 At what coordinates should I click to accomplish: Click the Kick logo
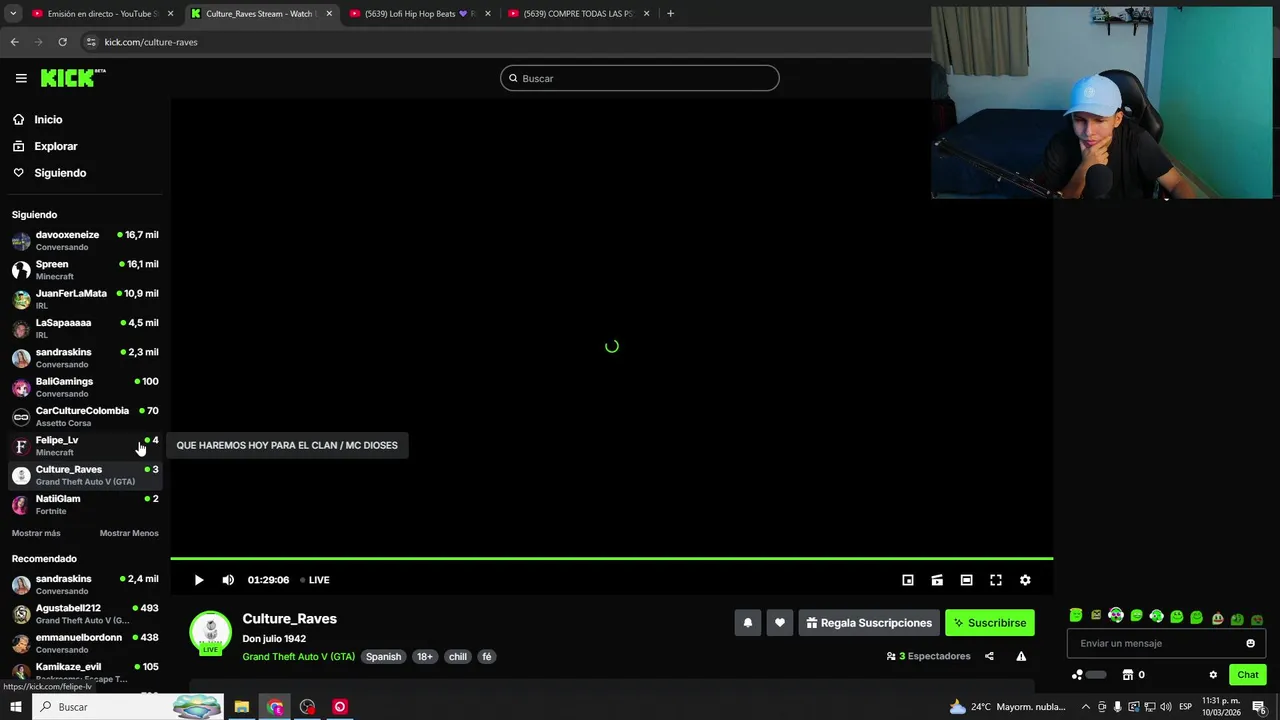pyautogui.click(x=73, y=78)
